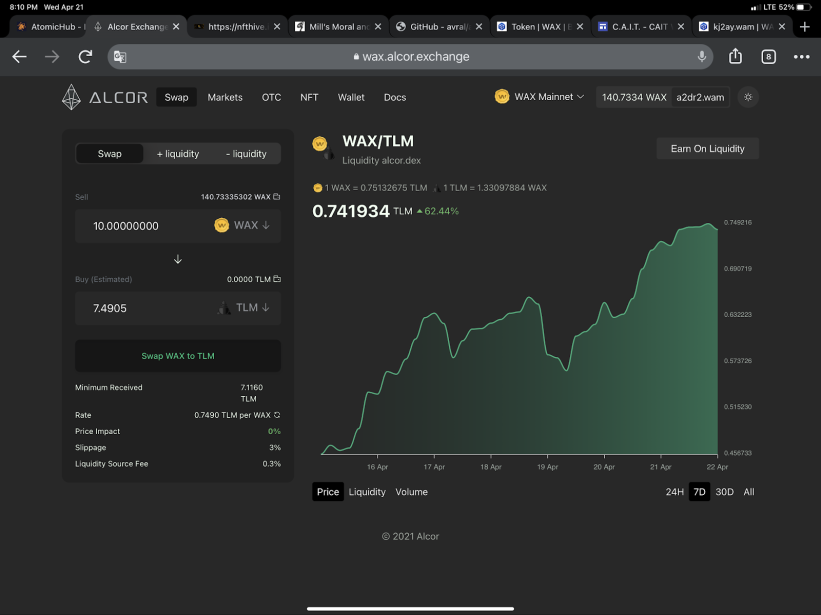Click the 3% slippage value

(275, 448)
